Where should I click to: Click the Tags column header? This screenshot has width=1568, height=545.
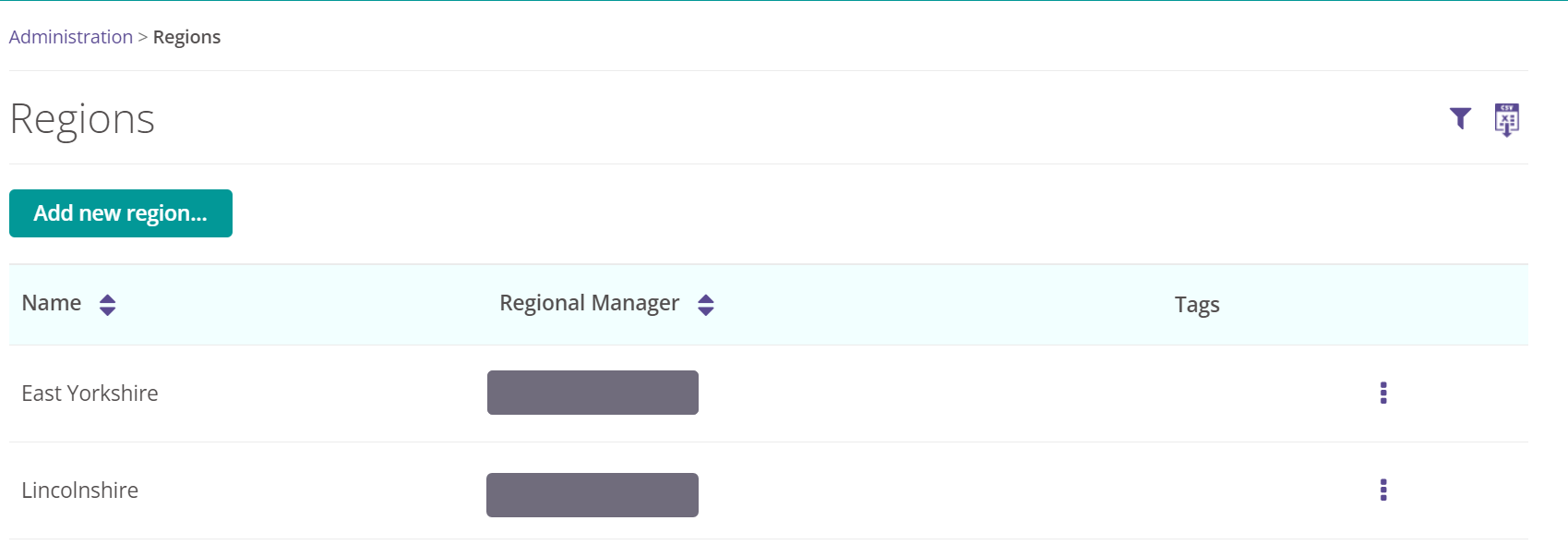point(1197,305)
